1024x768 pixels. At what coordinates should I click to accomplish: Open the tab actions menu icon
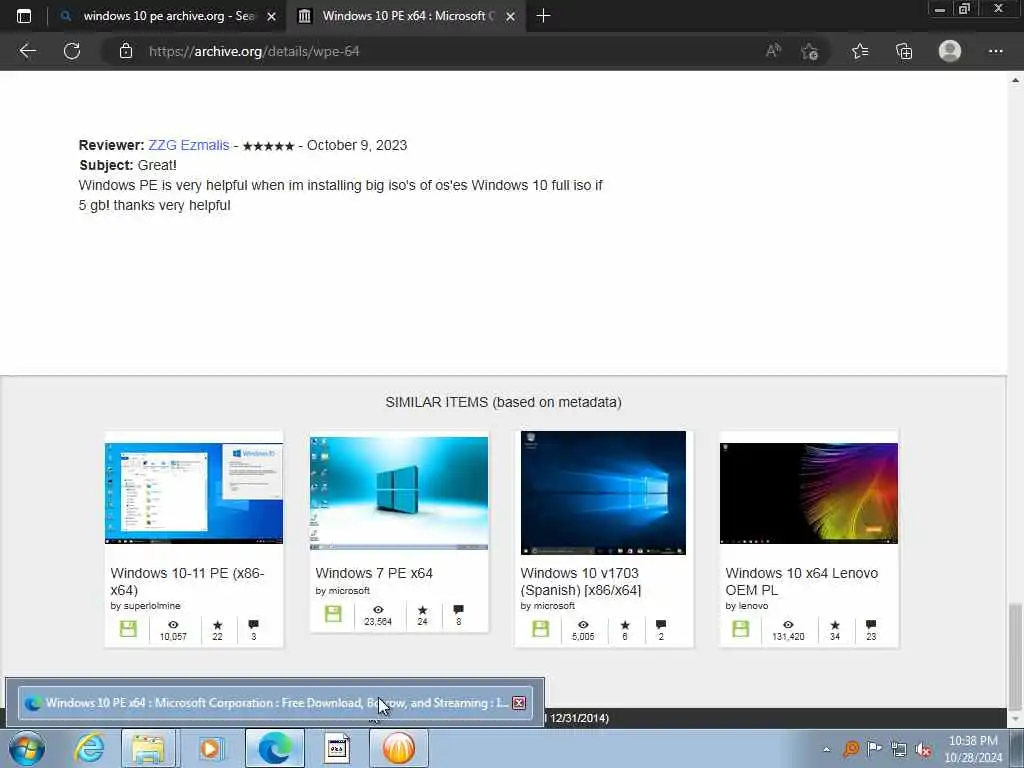(x=24, y=16)
